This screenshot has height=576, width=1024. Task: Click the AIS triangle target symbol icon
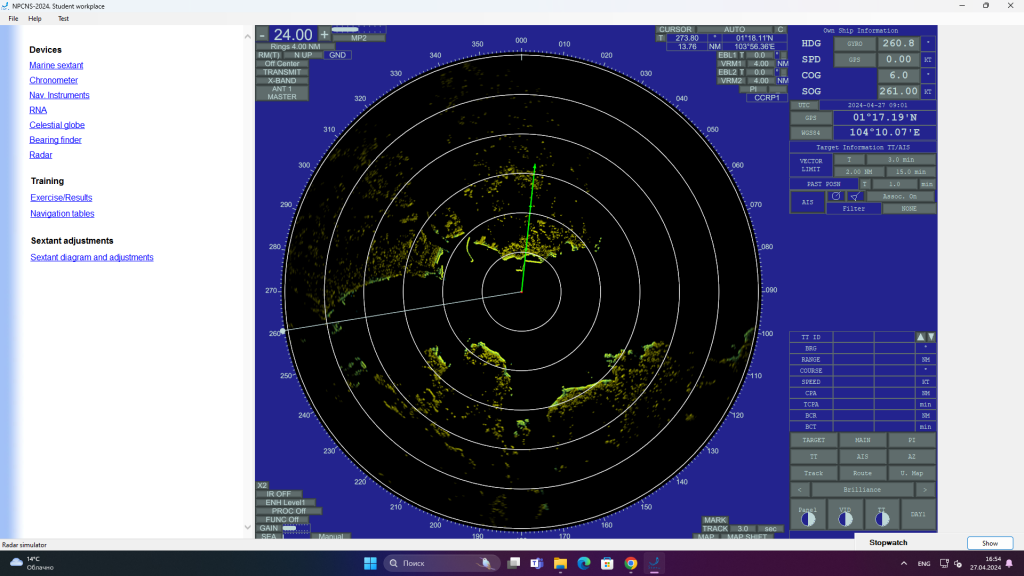[854, 196]
